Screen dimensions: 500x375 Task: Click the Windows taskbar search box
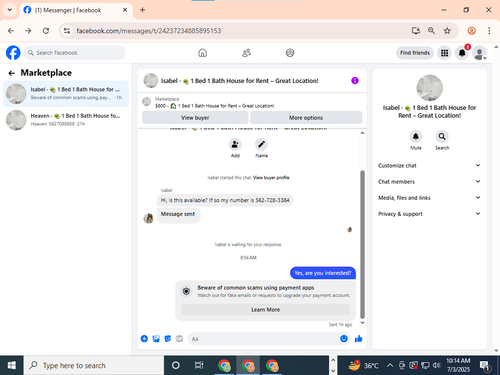pyautogui.click(x=94, y=365)
